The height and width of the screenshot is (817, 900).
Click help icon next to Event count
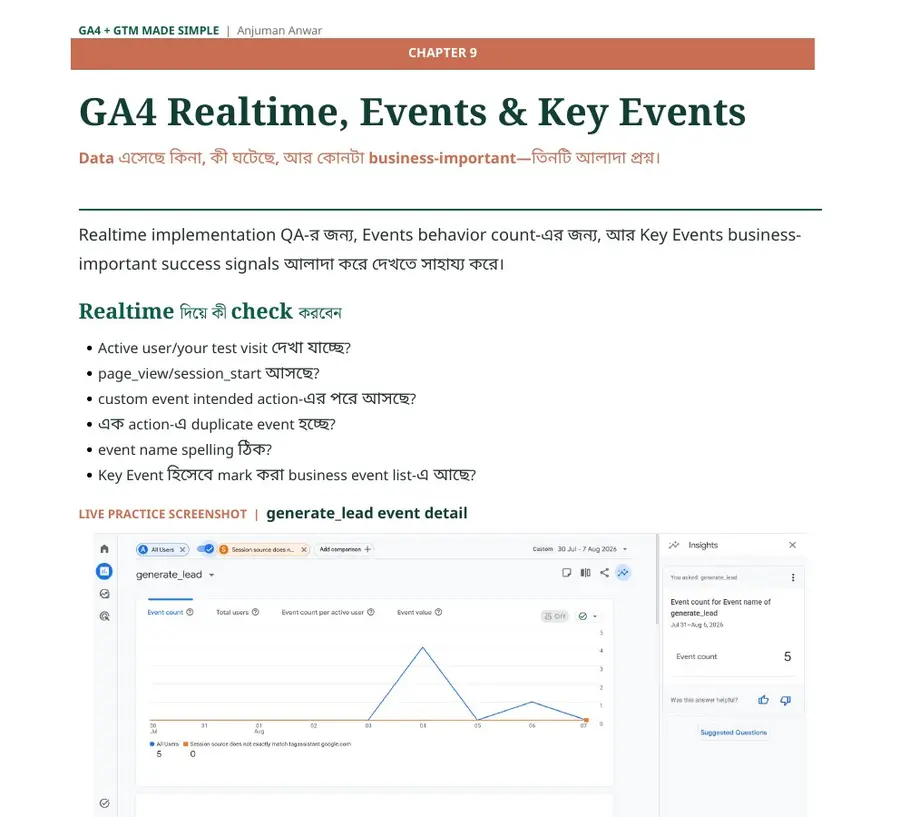click(x=190, y=612)
